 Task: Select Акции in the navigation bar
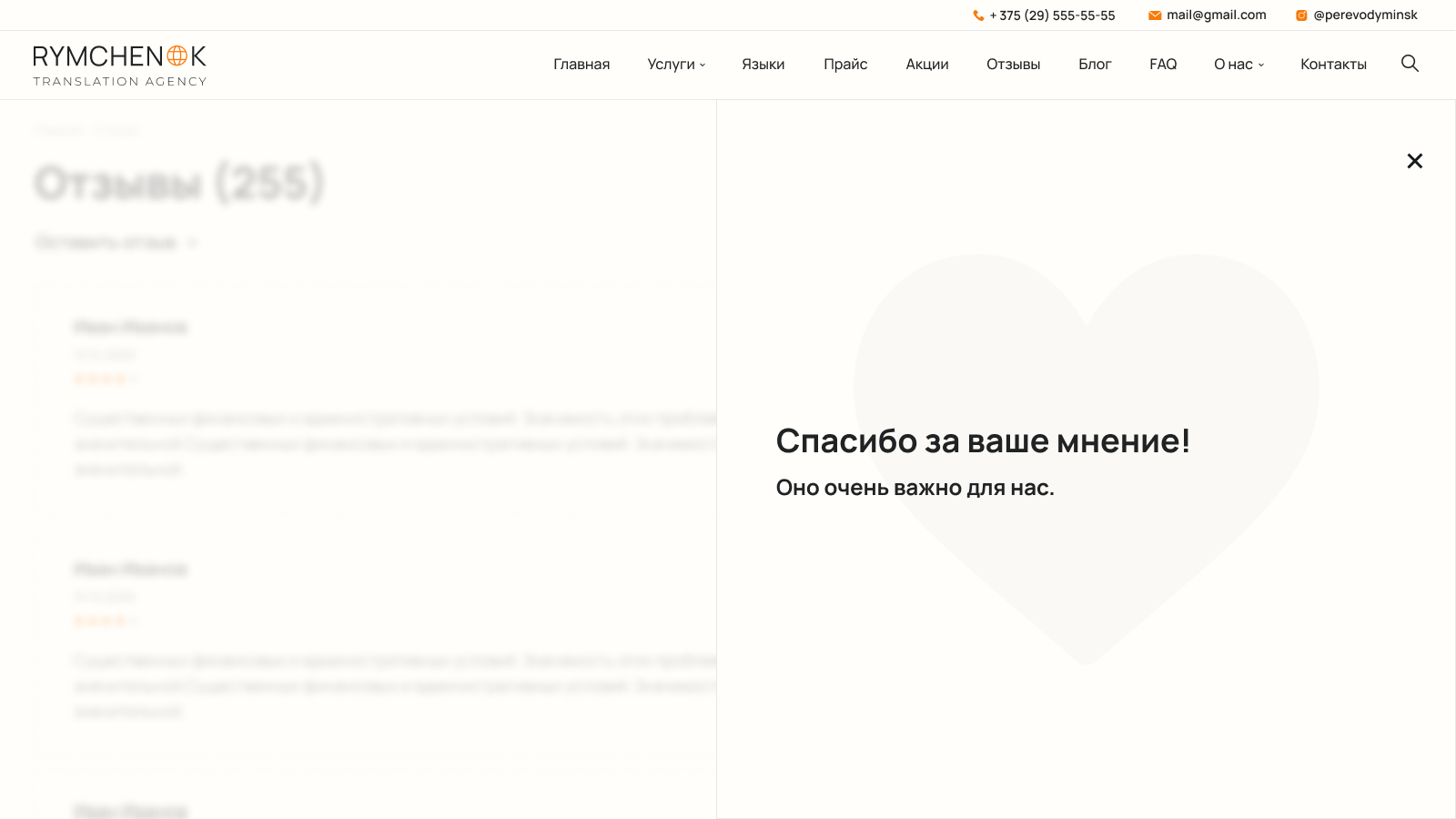pos(926,65)
